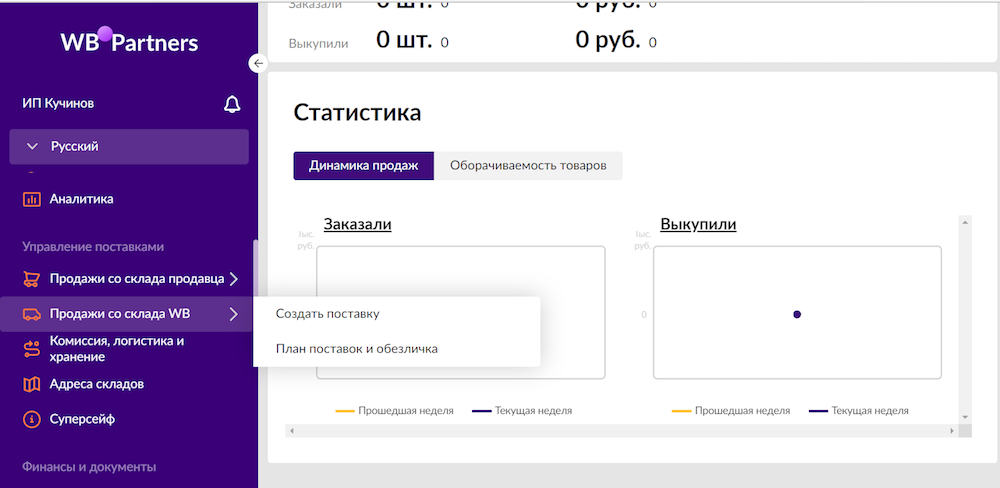The height and width of the screenshot is (488, 1000).
Task: Click the Выкупили chart heading link
Action: tap(698, 225)
